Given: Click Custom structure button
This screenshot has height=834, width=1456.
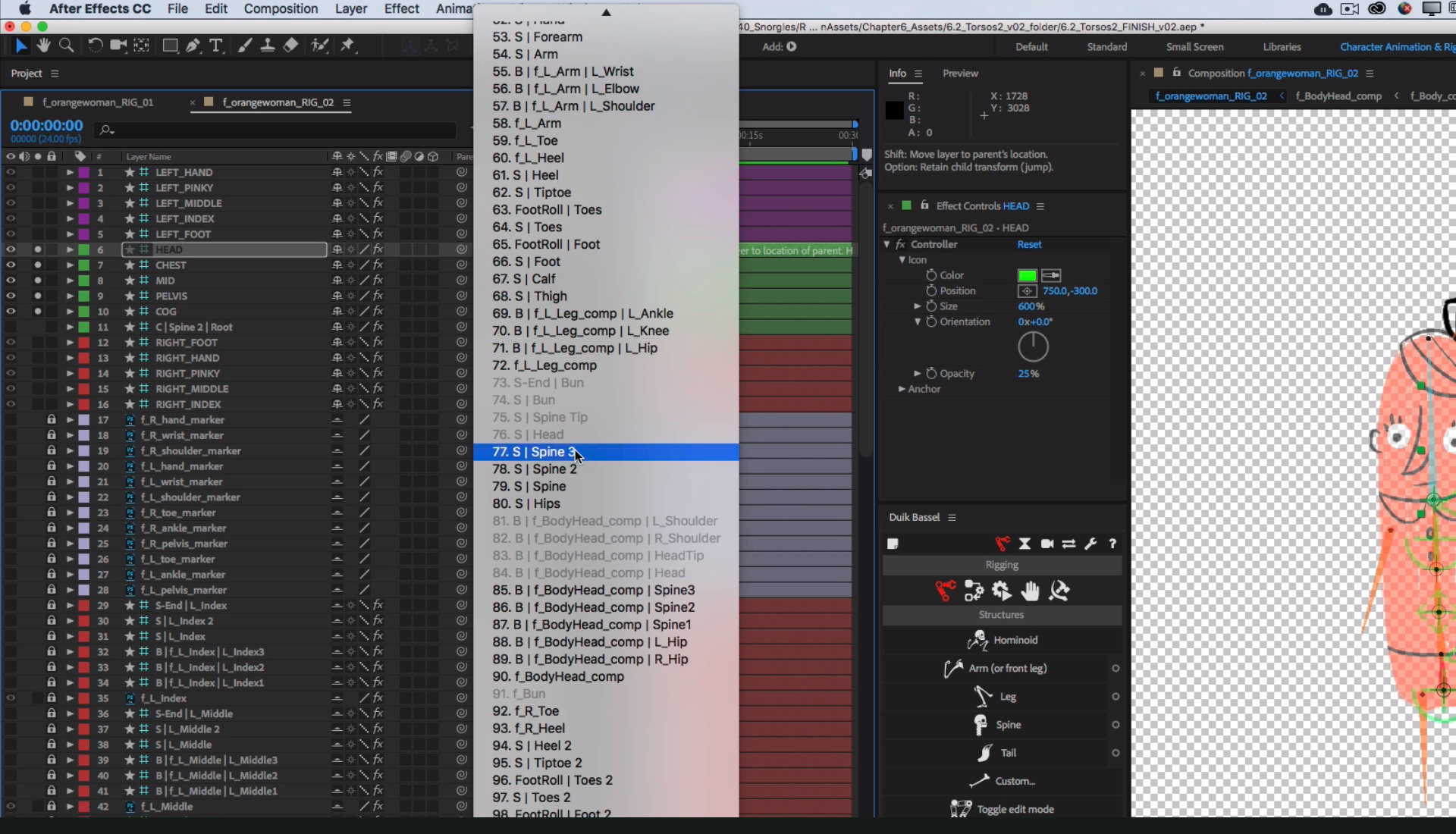Looking at the screenshot, I should pos(1002,781).
